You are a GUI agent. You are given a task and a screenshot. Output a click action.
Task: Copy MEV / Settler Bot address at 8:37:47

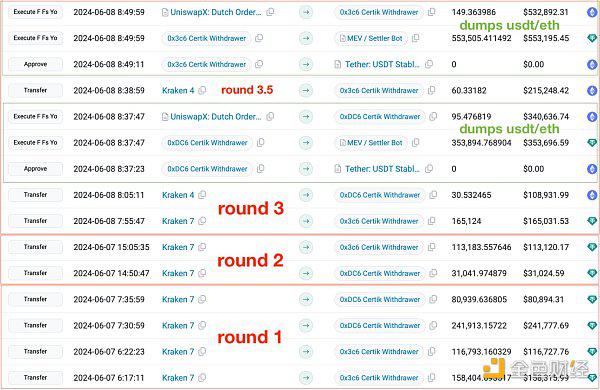[415, 142]
